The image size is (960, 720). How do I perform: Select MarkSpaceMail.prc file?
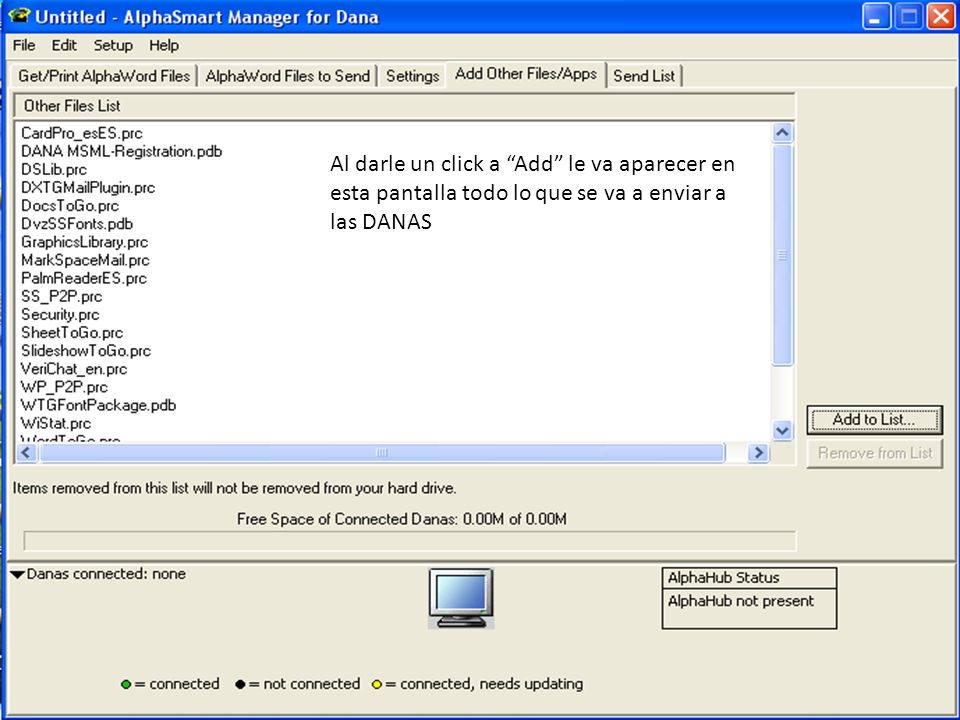tap(85, 260)
